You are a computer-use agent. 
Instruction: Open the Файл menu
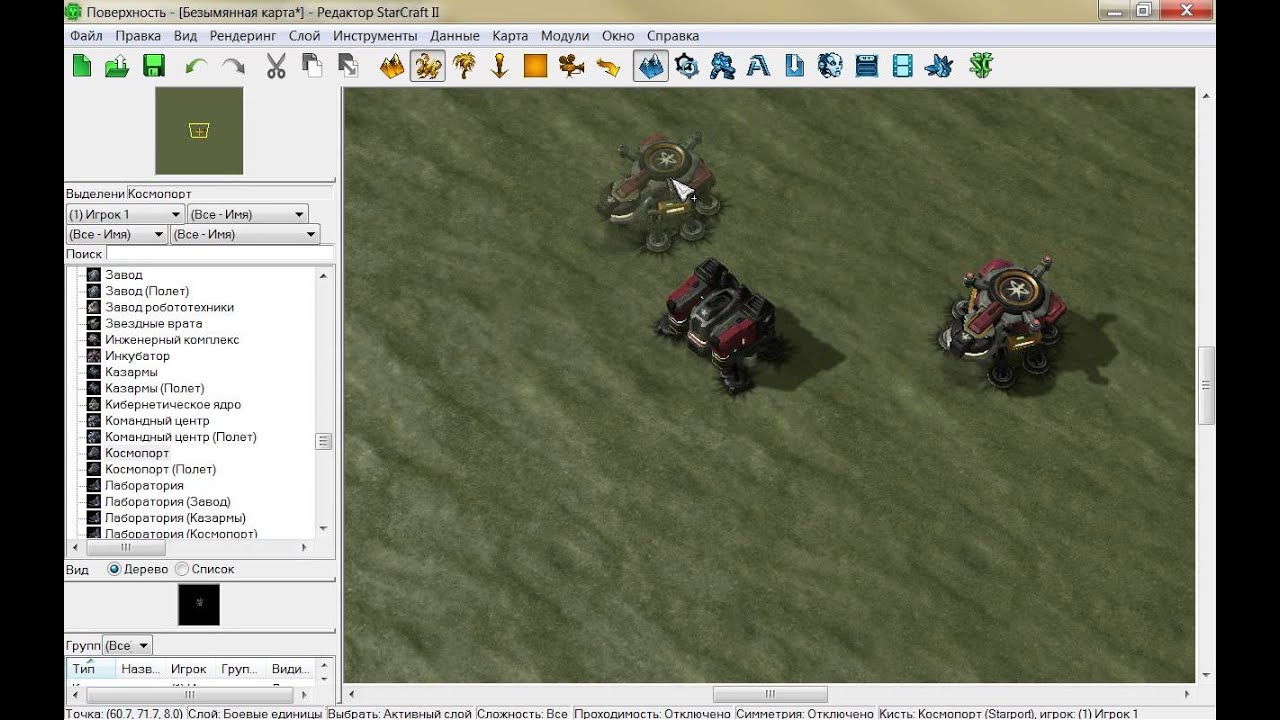(x=86, y=36)
